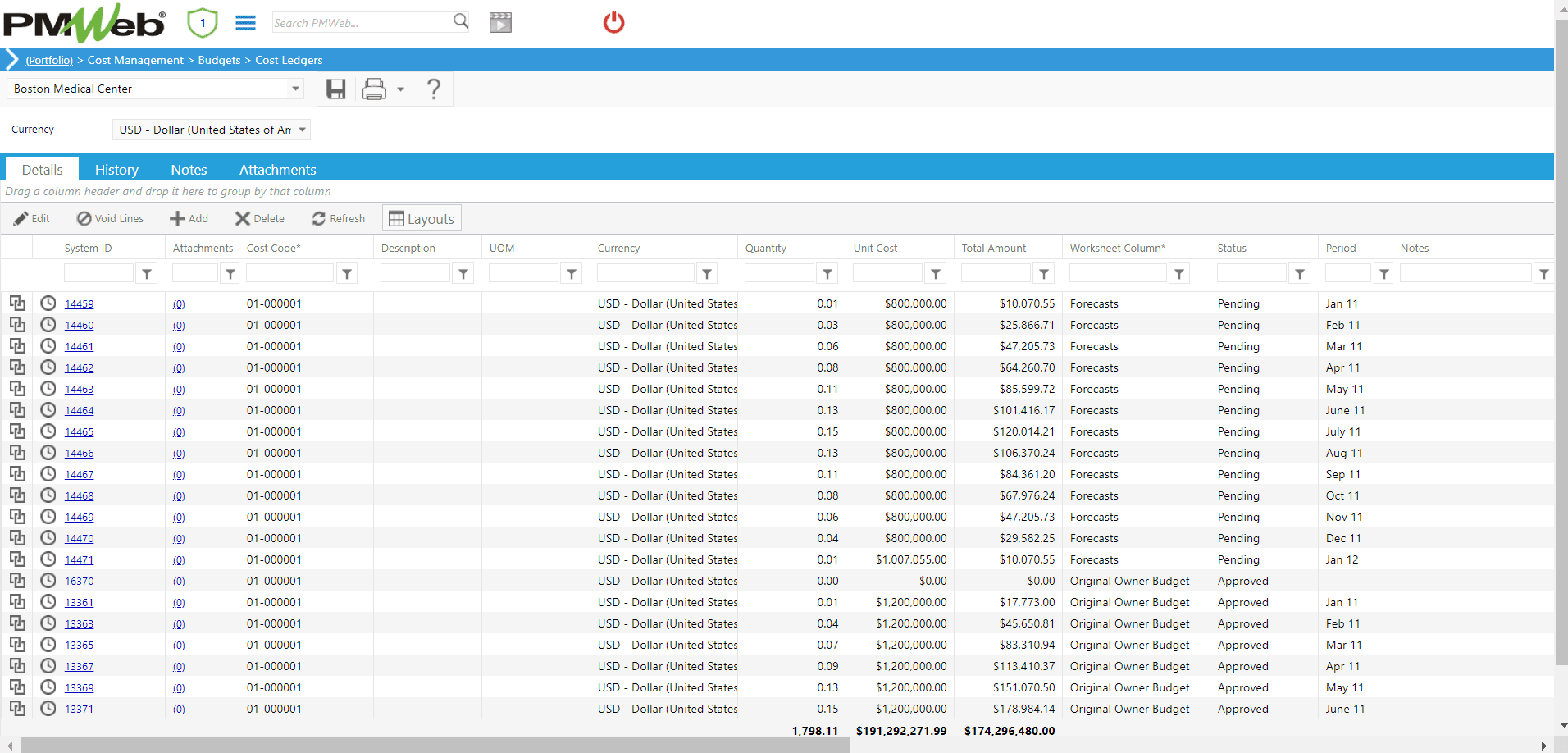Sort by Total Amount column header
The image size is (1568, 753).
[x=994, y=248]
